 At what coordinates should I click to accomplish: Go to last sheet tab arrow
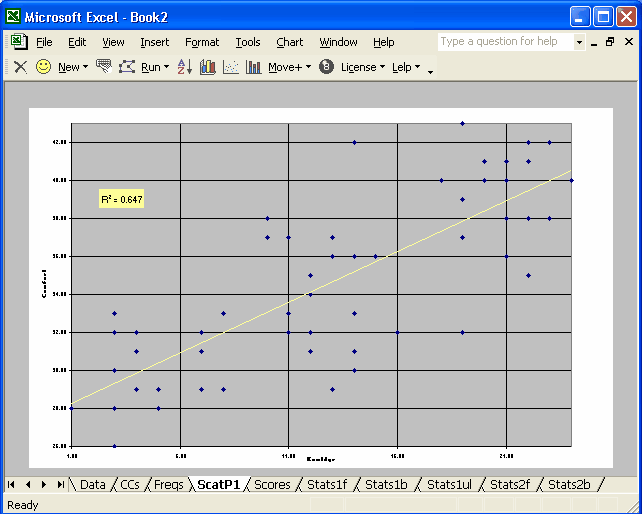(x=61, y=485)
